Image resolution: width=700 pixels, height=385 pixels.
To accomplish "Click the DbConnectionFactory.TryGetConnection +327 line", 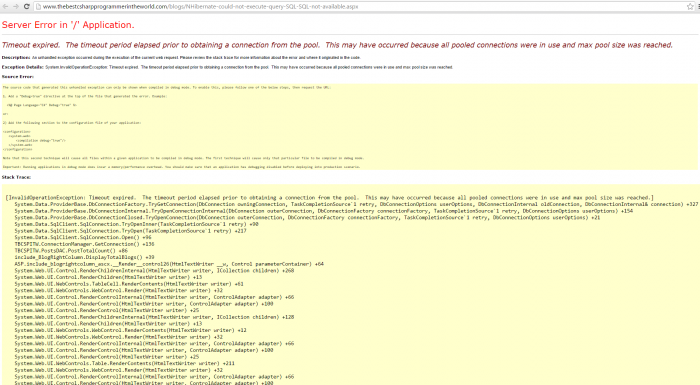I will pyautogui.click(x=356, y=204).
